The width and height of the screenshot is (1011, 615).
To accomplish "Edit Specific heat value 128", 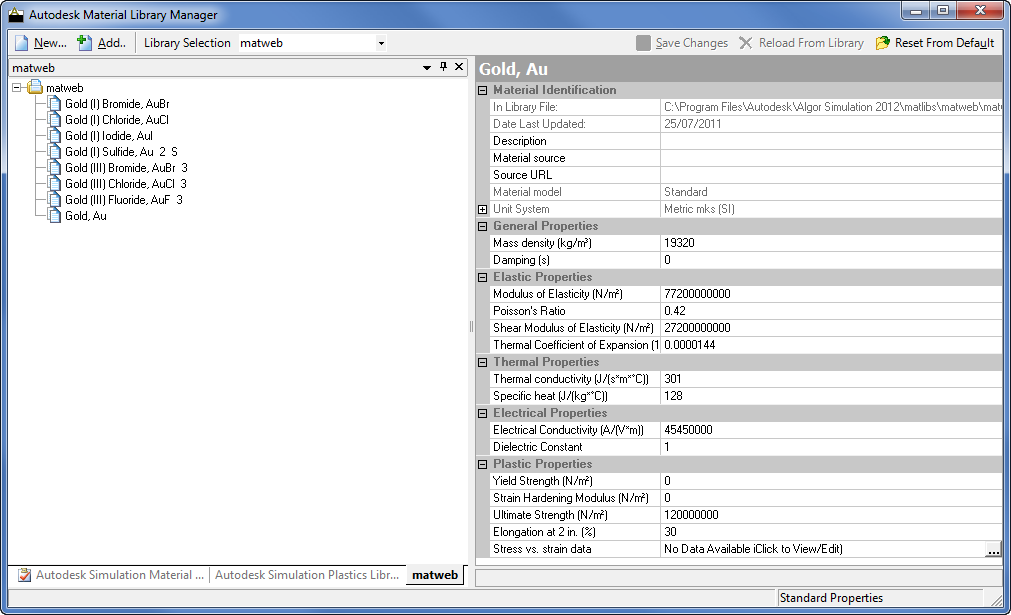I will (x=831, y=396).
